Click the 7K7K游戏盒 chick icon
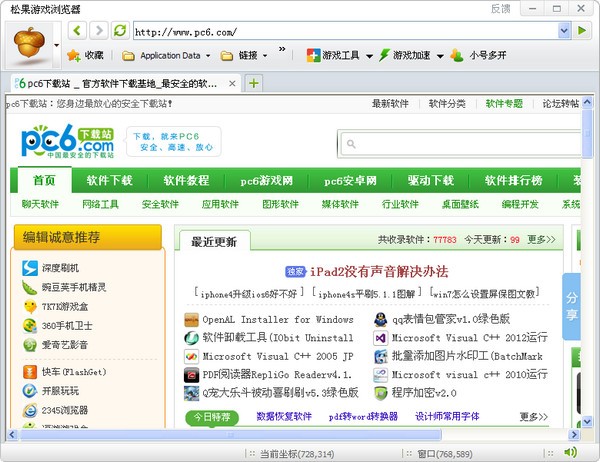 pyautogui.click(x=30, y=307)
